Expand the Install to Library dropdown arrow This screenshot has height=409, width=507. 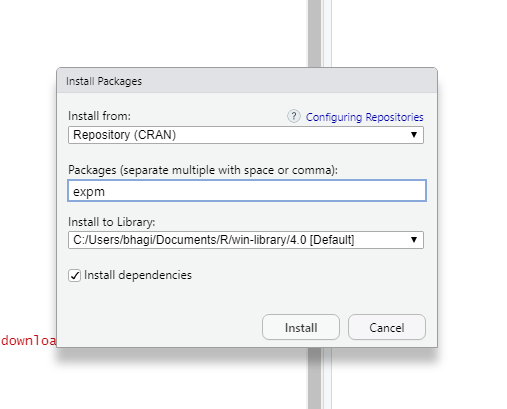point(414,240)
